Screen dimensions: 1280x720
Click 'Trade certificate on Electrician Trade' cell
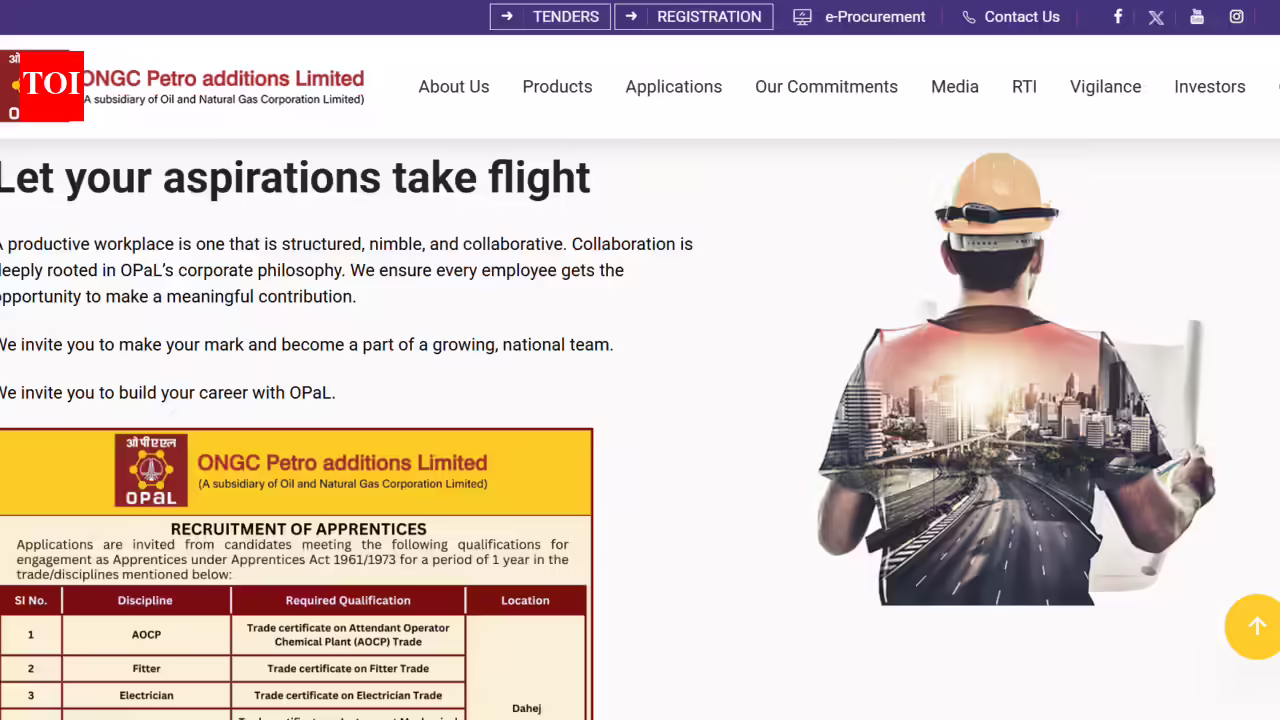tap(348, 696)
